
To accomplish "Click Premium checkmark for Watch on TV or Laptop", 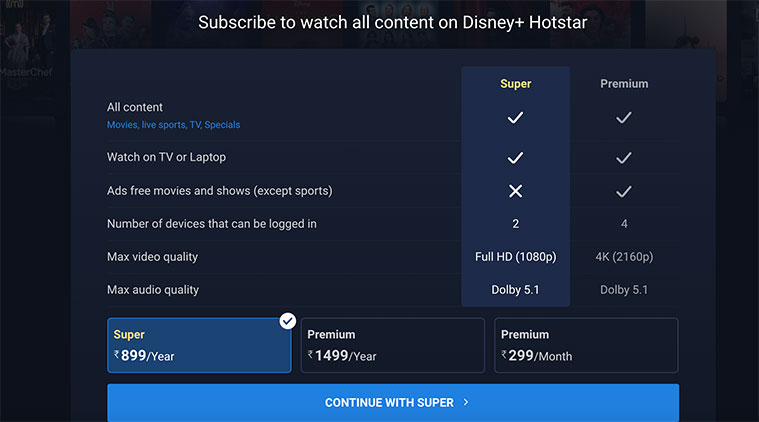I will (x=624, y=158).
